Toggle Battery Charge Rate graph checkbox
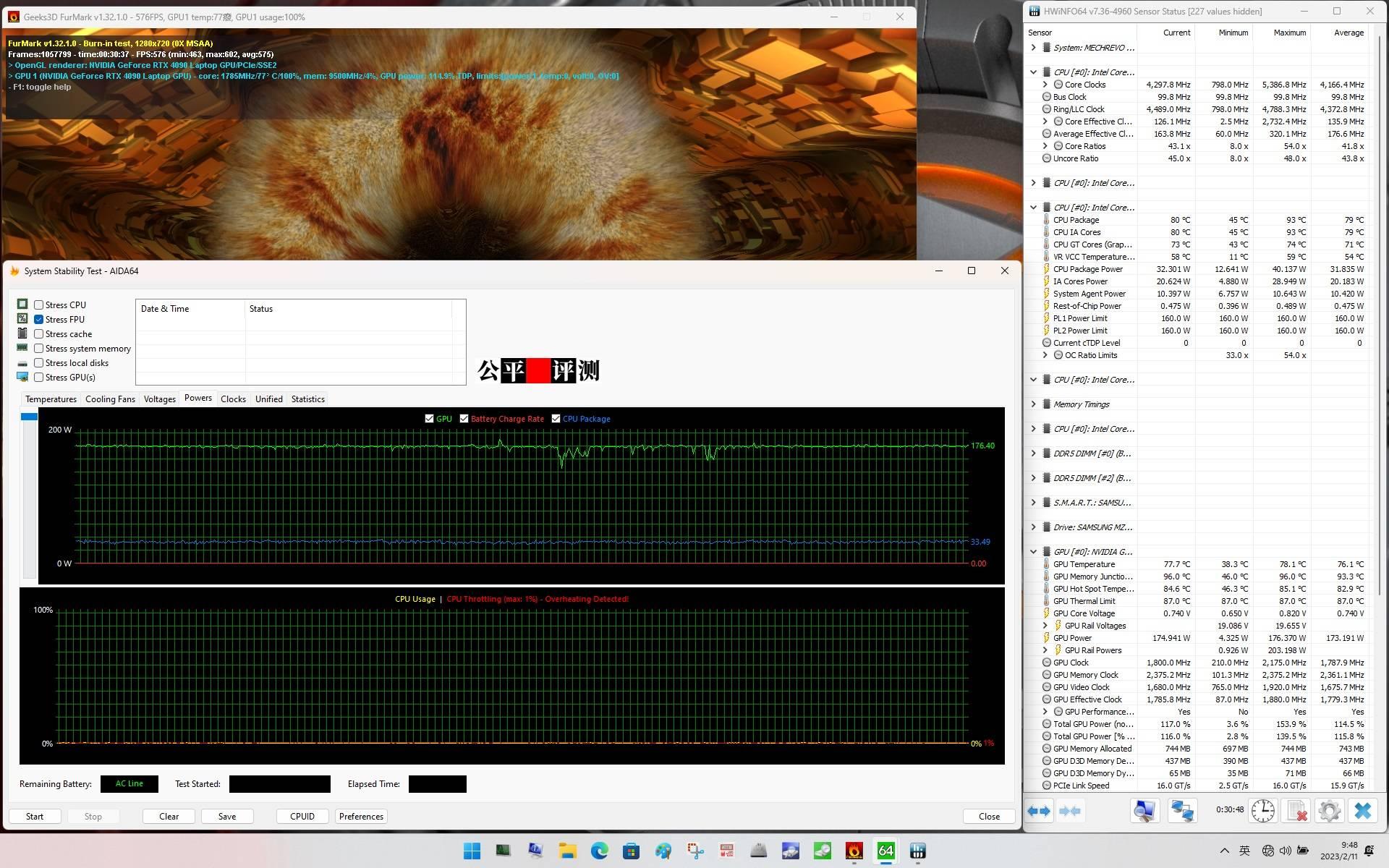 point(464,419)
